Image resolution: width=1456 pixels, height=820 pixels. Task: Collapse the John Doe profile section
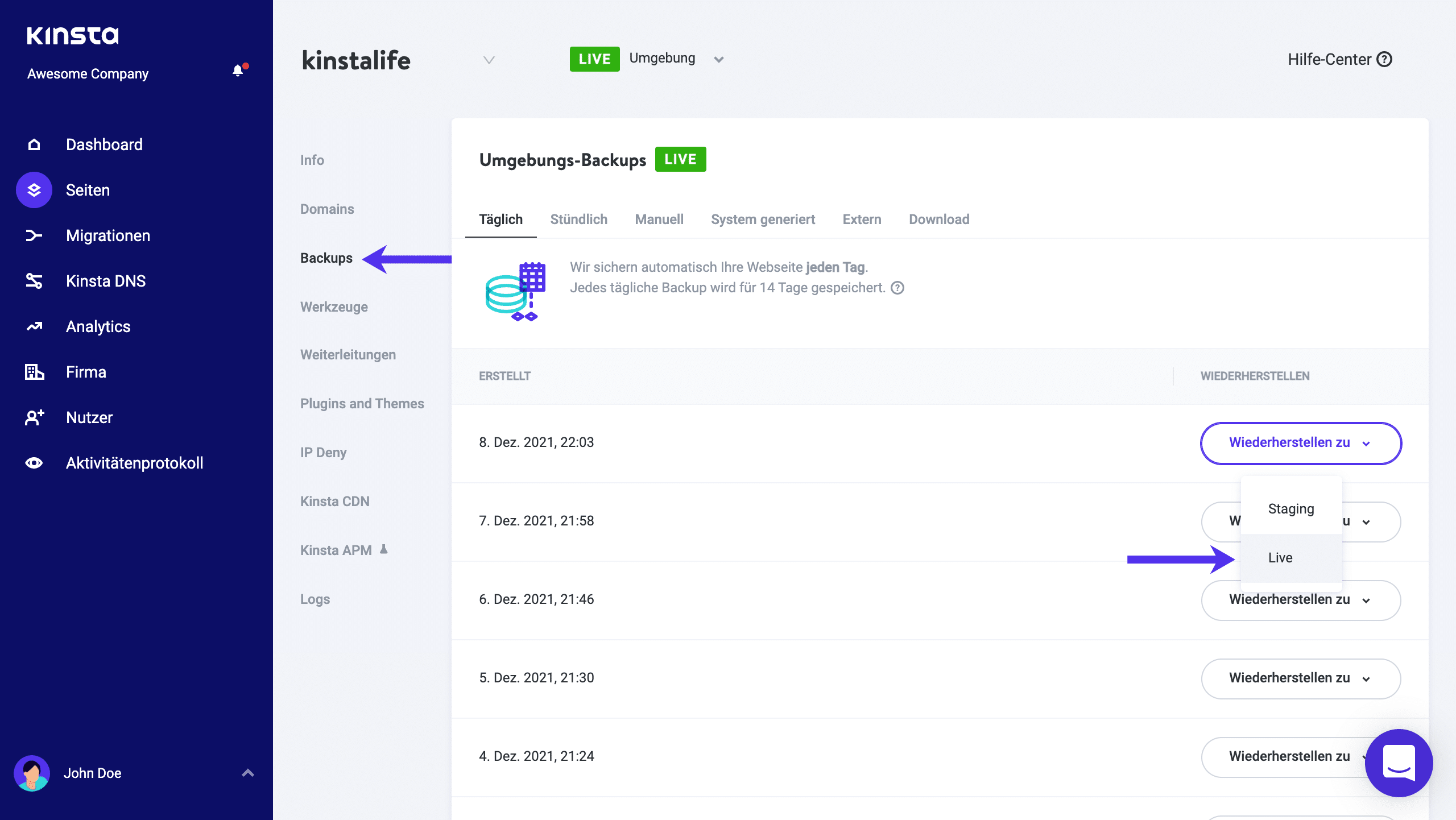[x=247, y=773]
